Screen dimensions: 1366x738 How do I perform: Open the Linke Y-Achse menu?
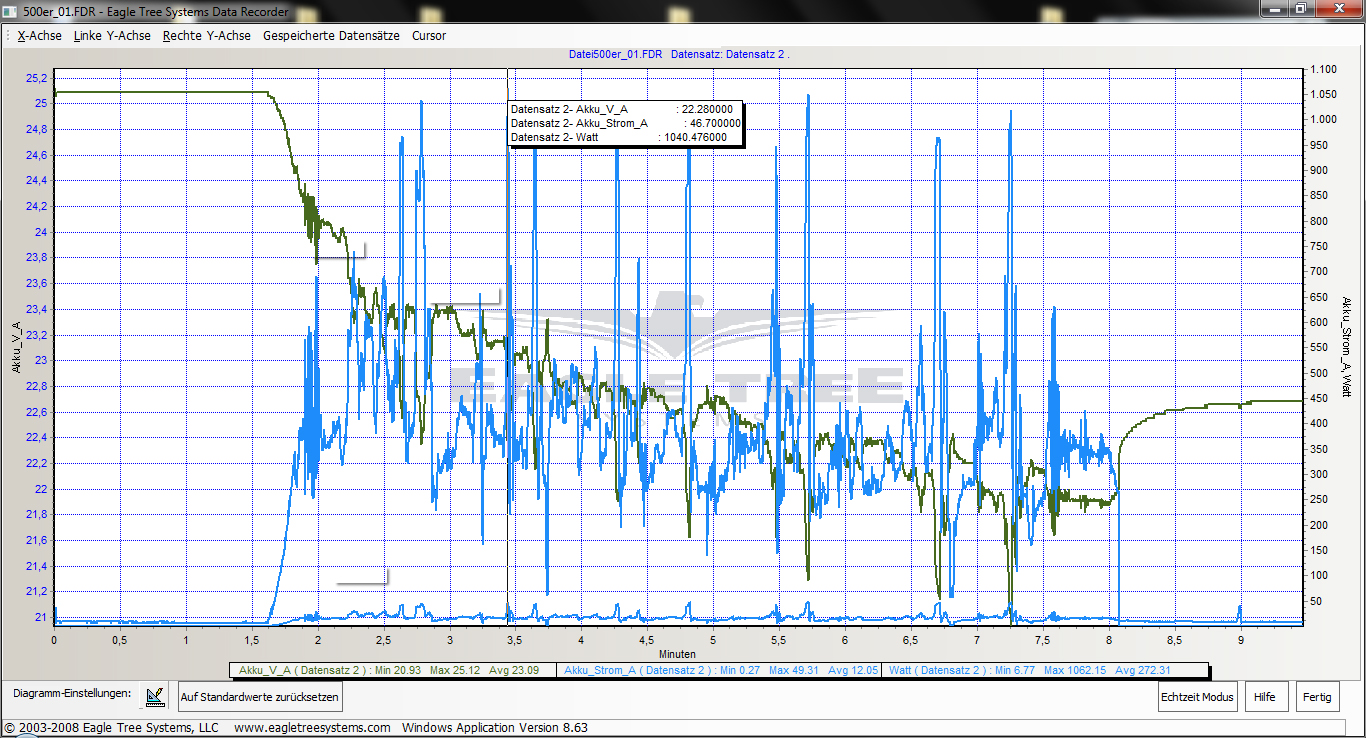pos(112,35)
